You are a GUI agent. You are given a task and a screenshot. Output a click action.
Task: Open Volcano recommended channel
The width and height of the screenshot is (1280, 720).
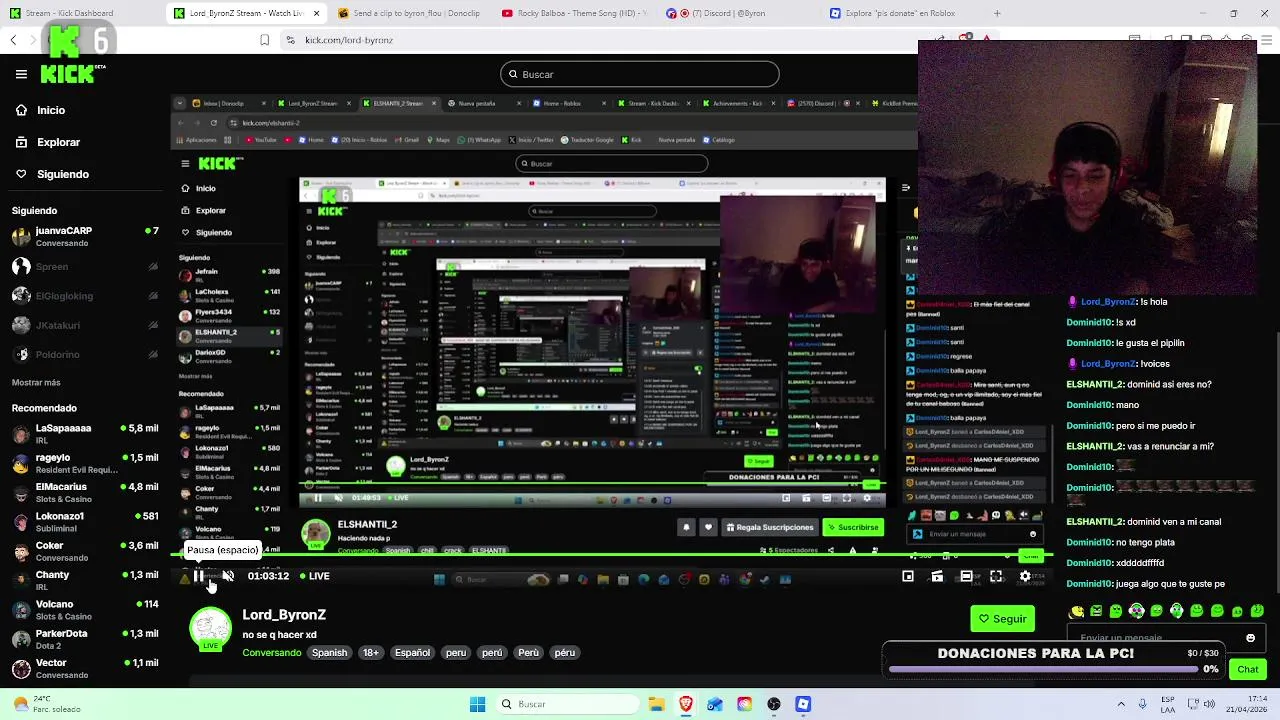tap(85, 609)
